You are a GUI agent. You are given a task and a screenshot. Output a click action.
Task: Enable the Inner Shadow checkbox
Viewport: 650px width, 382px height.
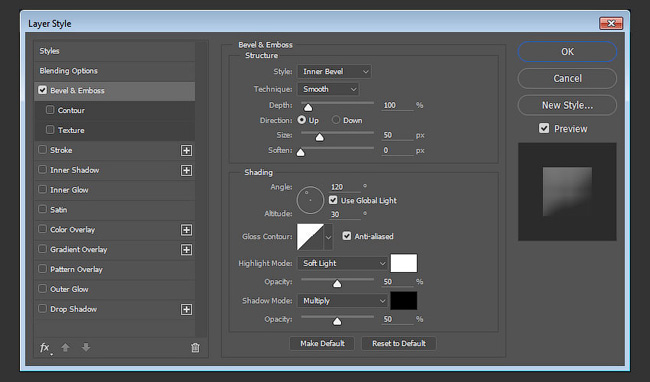pos(42,169)
